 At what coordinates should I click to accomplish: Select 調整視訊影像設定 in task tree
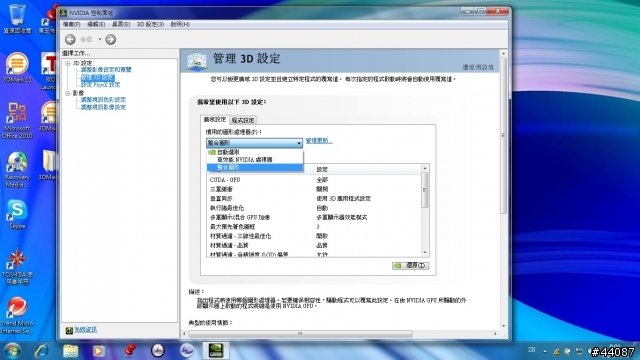point(103,107)
